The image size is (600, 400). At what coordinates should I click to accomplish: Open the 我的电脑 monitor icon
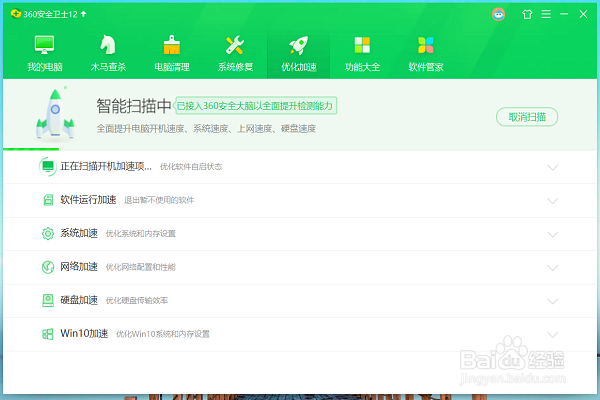point(44,44)
